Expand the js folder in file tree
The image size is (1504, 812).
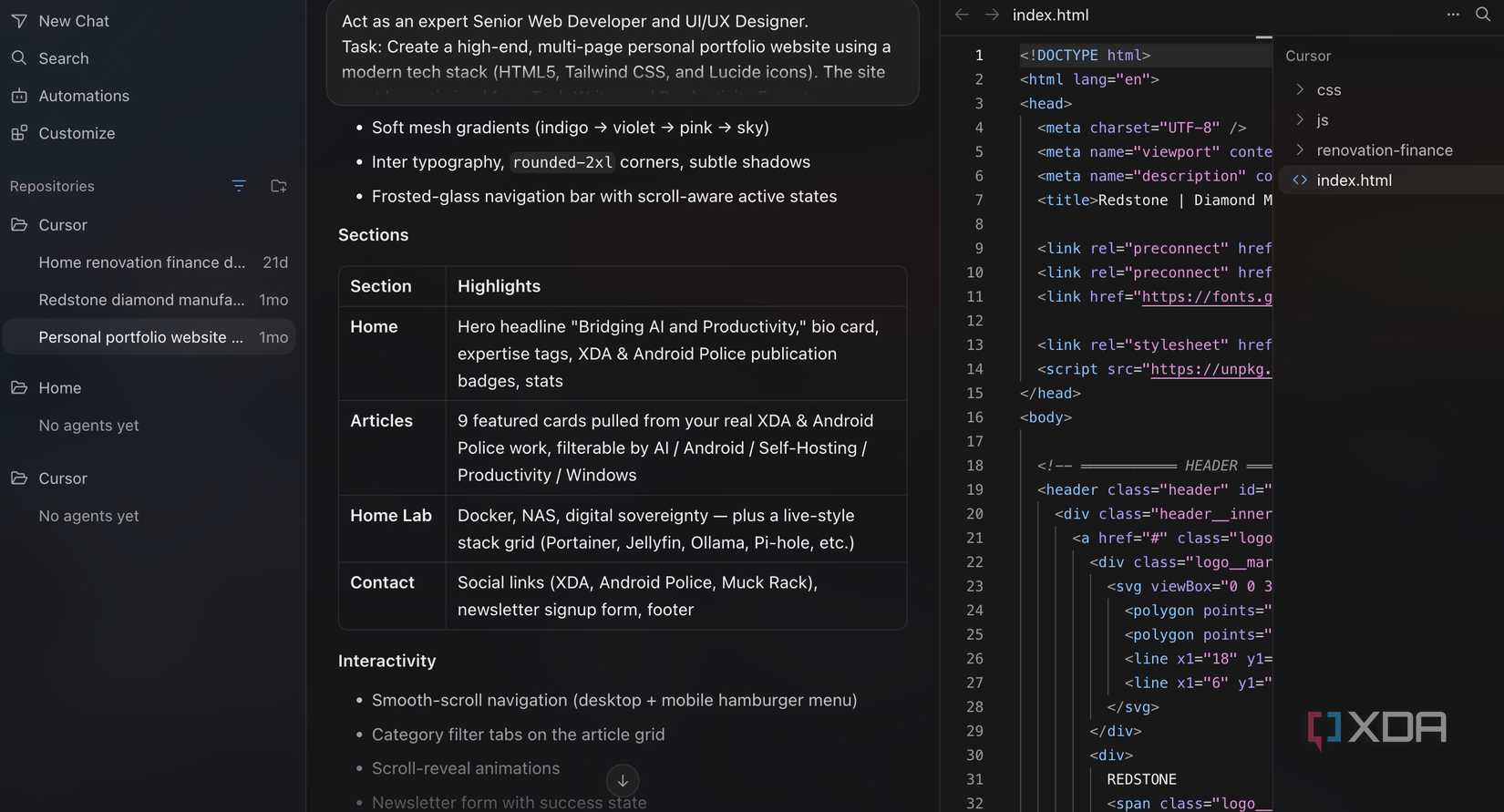click(1391, 120)
